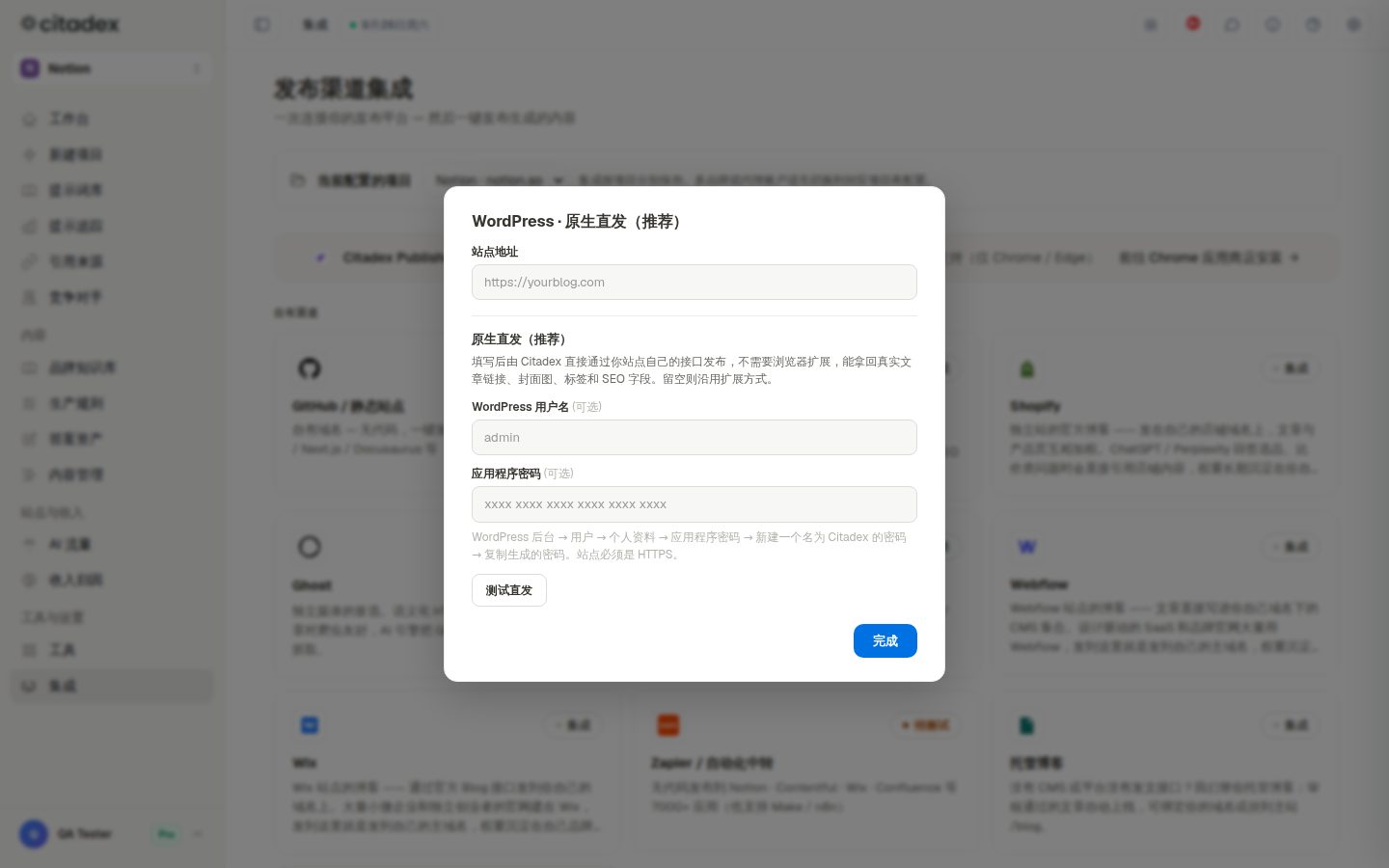Open 内容管理 in the sidebar
The image size is (1389, 868).
click(112, 475)
